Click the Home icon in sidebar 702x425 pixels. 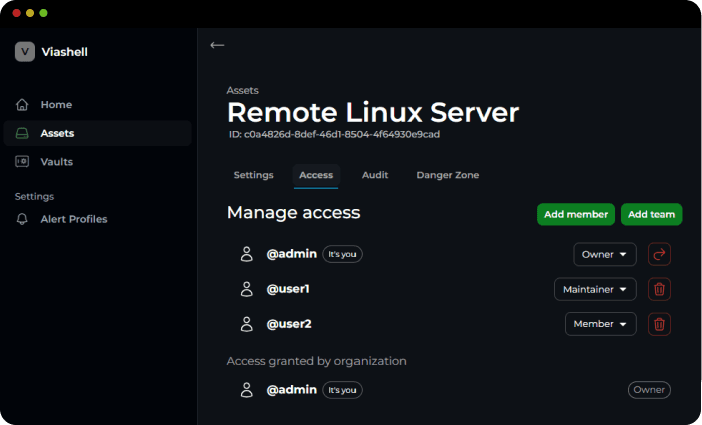23,105
